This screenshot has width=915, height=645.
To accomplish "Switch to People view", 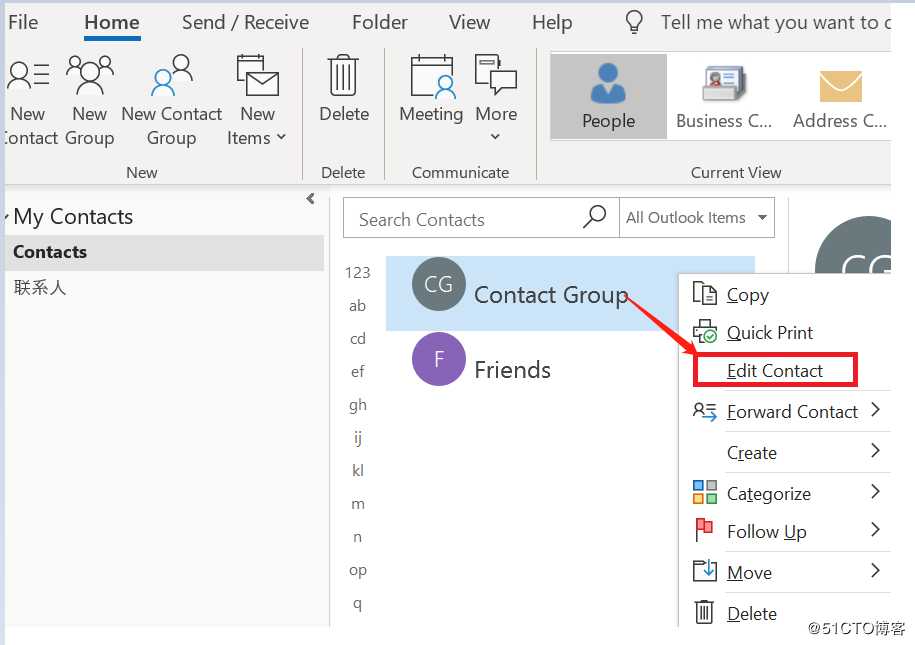I will pos(609,96).
